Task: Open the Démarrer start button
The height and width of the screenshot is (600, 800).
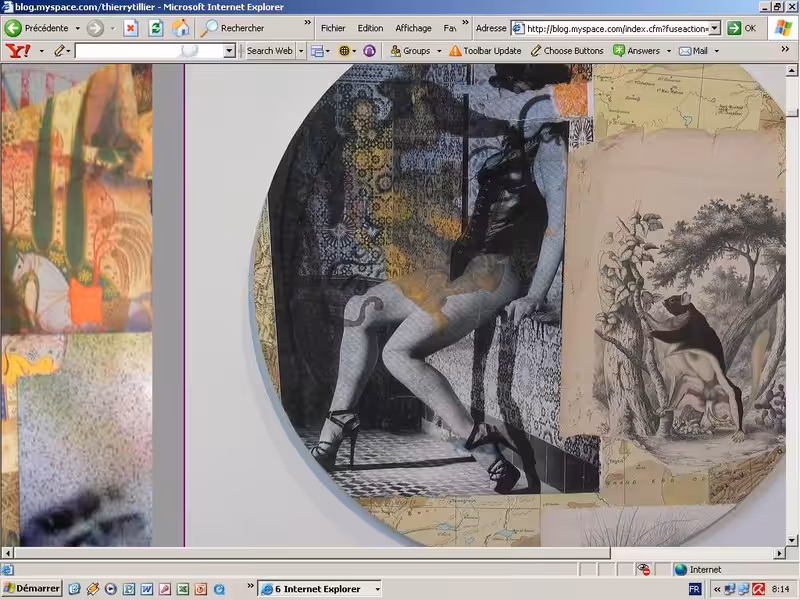Action: tap(32, 589)
